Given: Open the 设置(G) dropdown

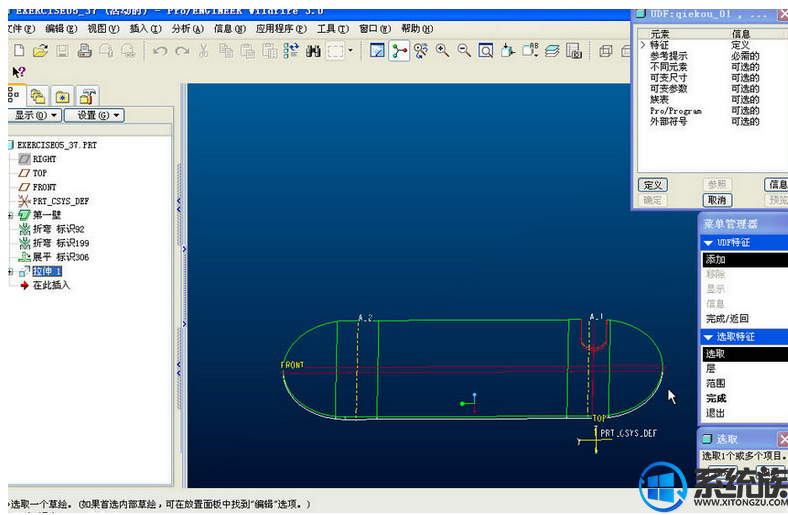Looking at the screenshot, I should click(94, 116).
